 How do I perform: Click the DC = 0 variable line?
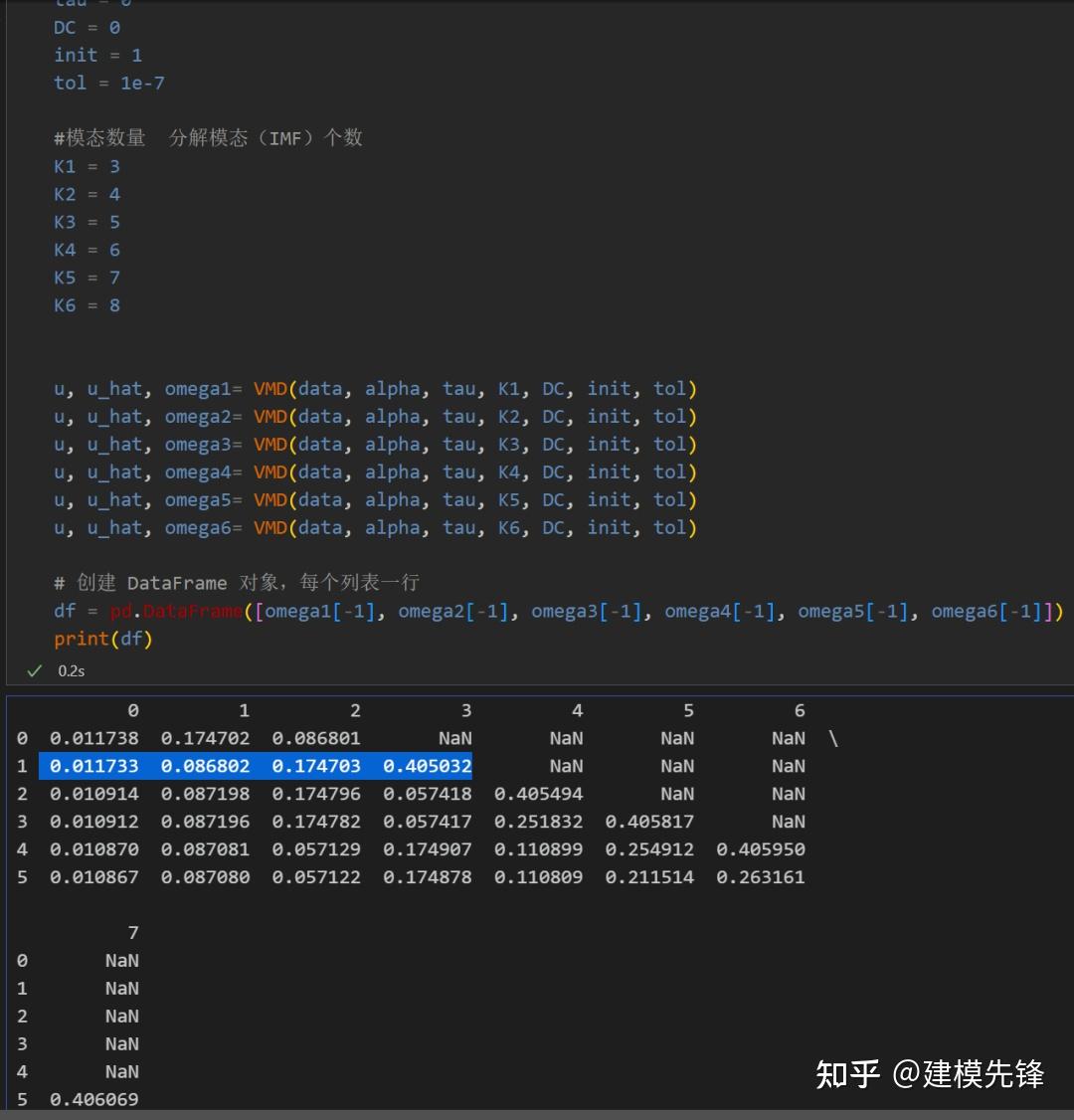pos(84,27)
